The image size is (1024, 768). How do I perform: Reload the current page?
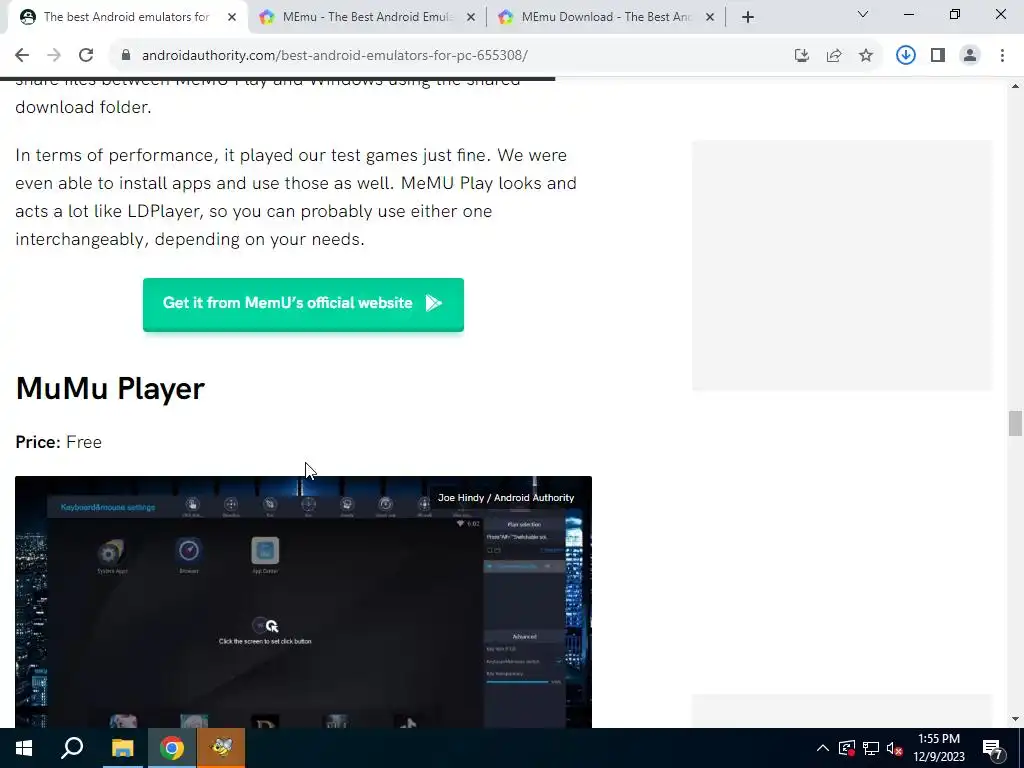pos(86,56)
